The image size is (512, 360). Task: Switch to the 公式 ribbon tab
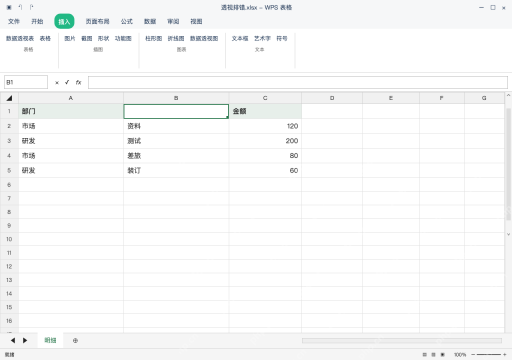(127, 21)
